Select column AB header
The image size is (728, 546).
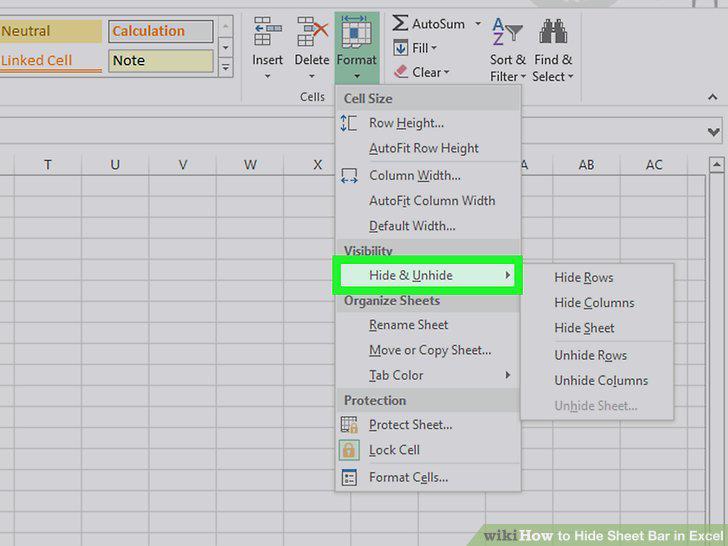click(x=586, y=165)
